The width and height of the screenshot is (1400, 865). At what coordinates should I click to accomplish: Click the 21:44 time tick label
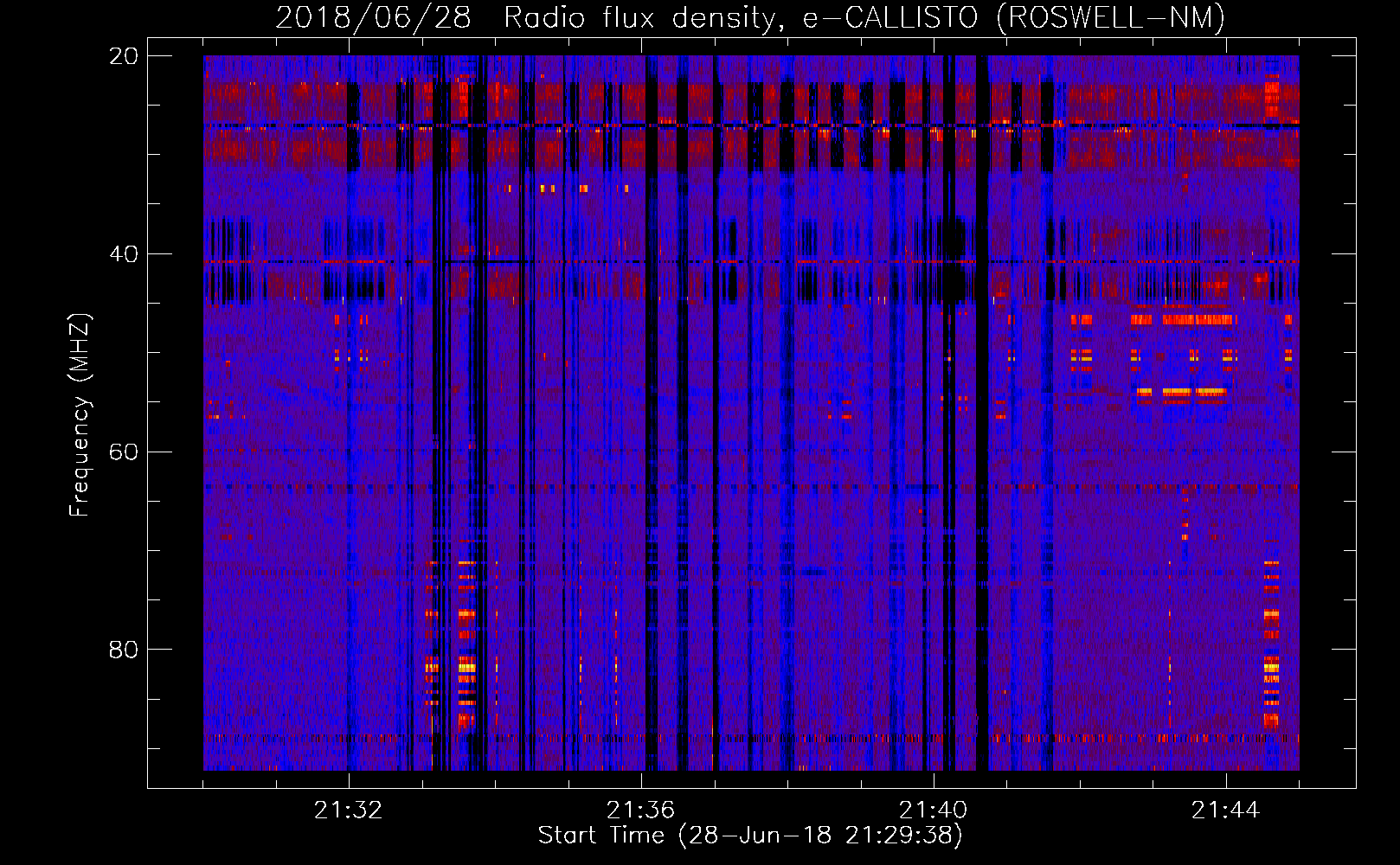[x=1225, y=811]
